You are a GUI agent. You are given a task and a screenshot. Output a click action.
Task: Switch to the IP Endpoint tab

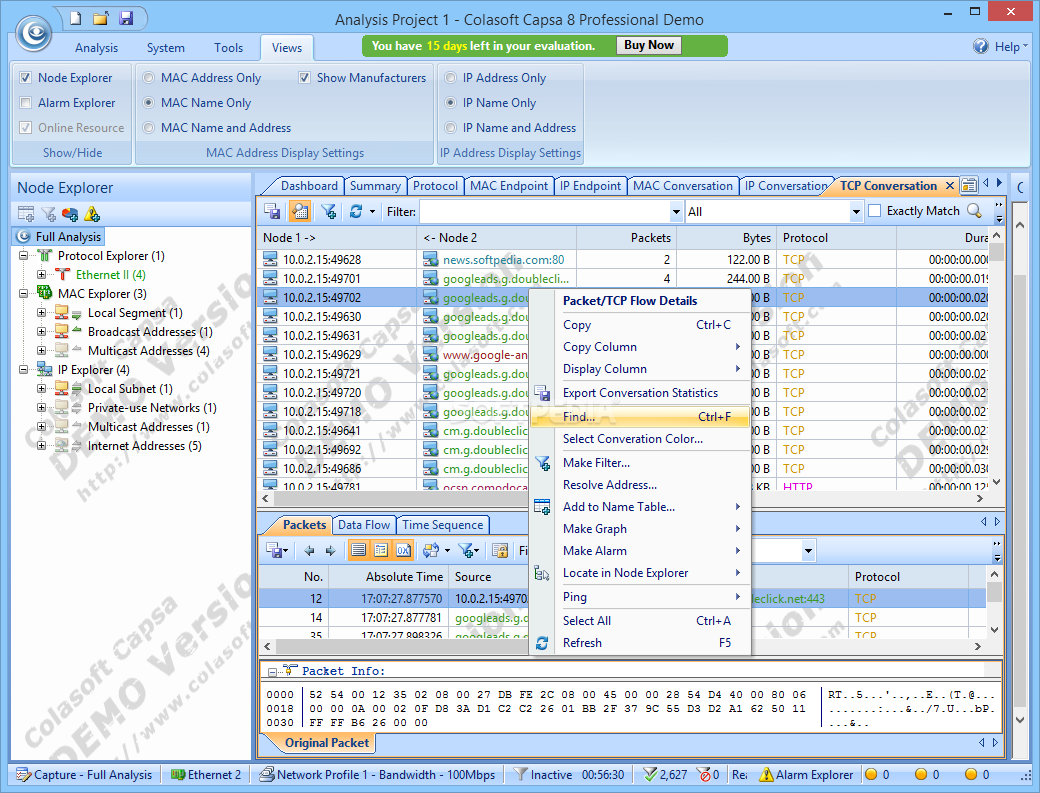(590, 186)
